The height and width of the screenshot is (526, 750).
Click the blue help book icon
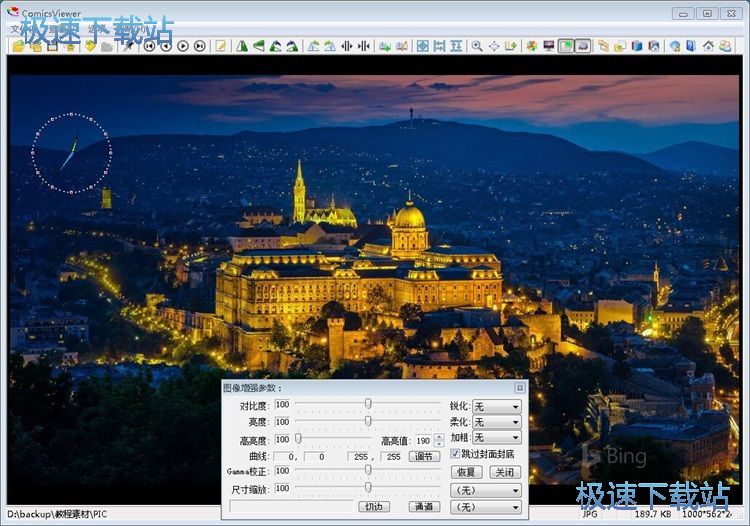(691, 46)
